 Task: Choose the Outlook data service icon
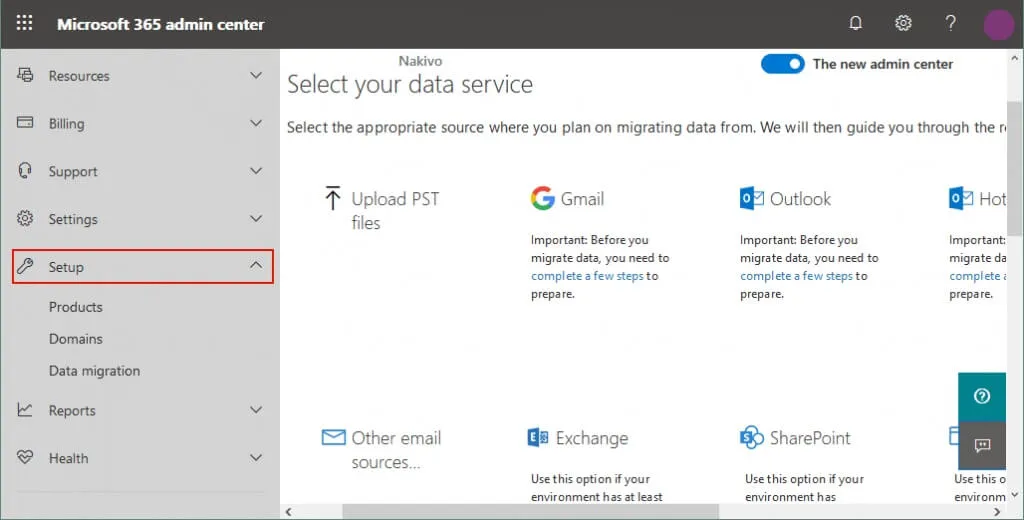pos(752,198)
